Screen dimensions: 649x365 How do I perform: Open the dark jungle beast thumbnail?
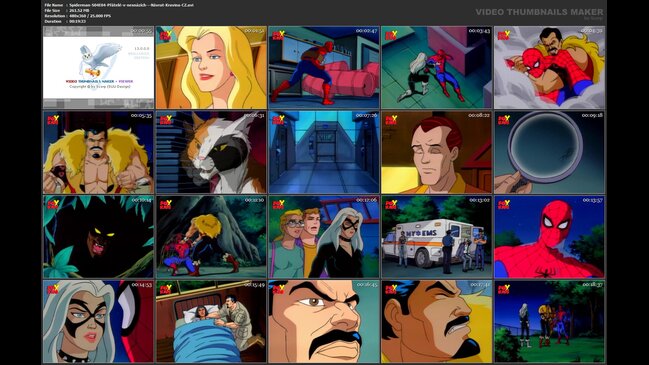pos(99,237)
